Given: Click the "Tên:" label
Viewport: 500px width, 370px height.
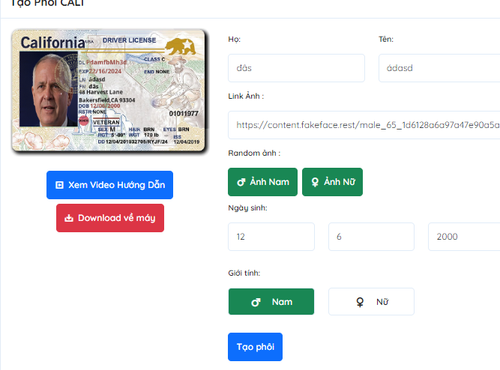Looking at the screenshot, I should click(386, 39).
